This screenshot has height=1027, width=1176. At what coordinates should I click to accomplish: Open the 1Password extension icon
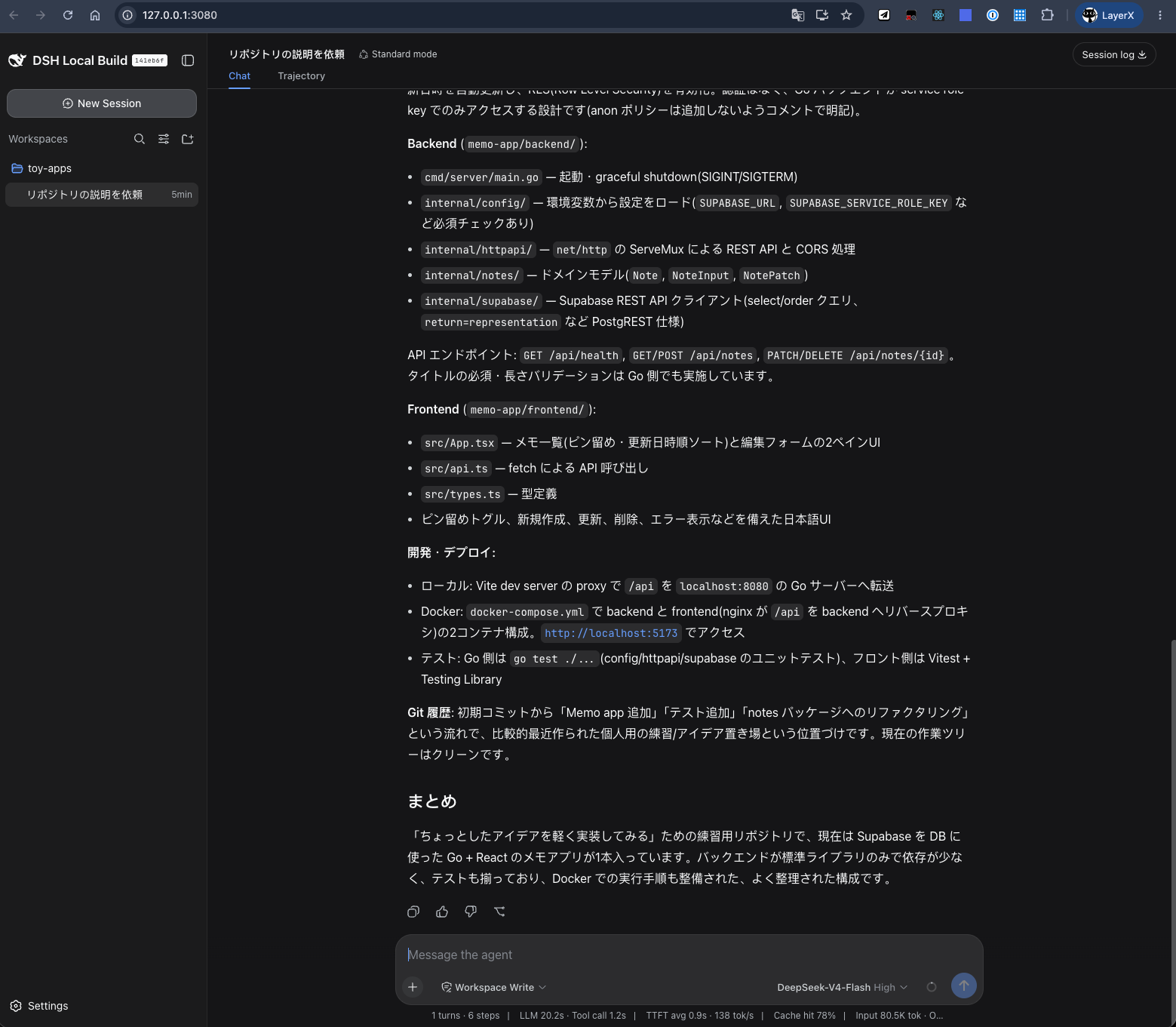pyautogui.click(x=993, y=15)
